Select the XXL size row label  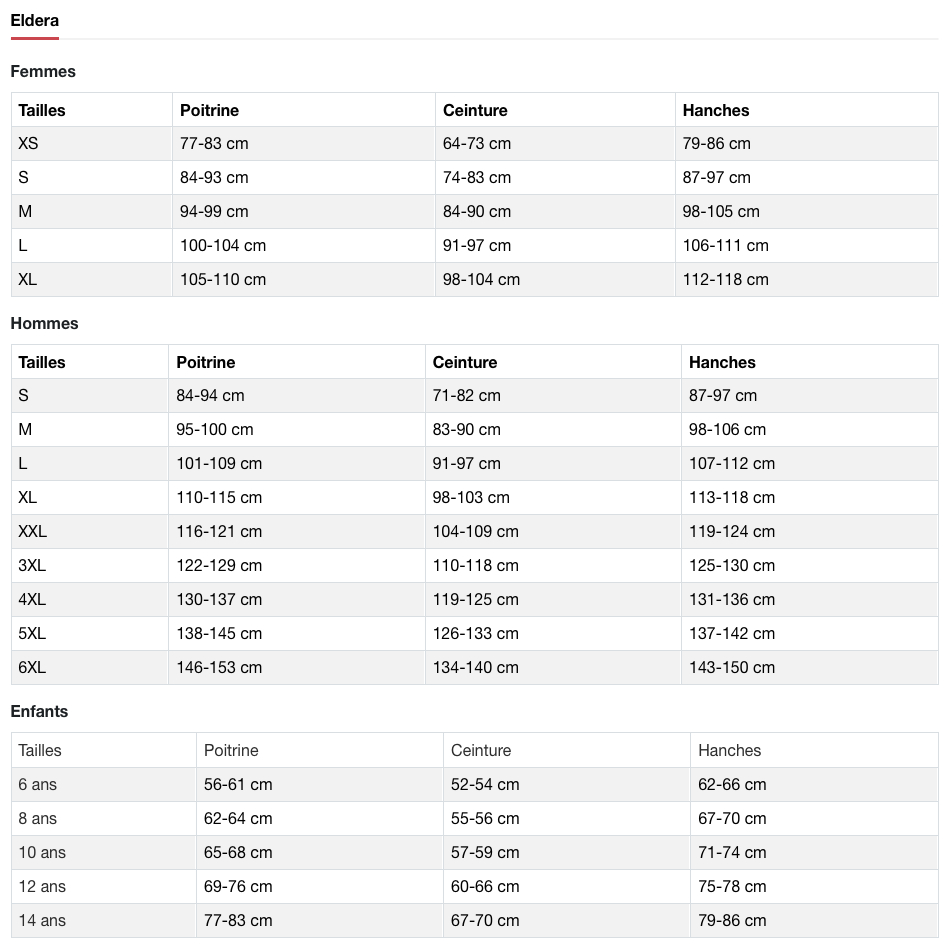(33, 532)
